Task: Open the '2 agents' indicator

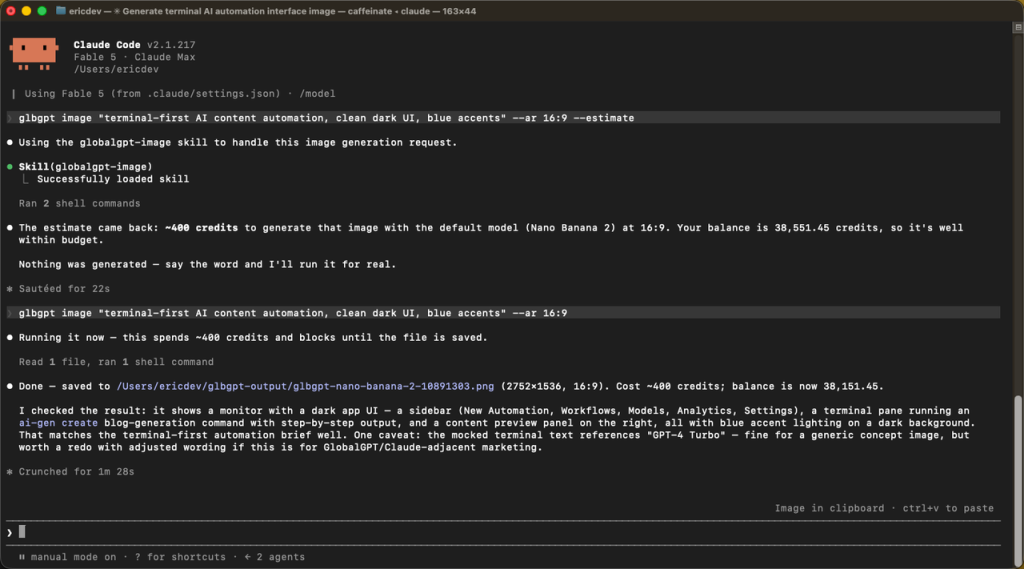Action: [274, 557]
